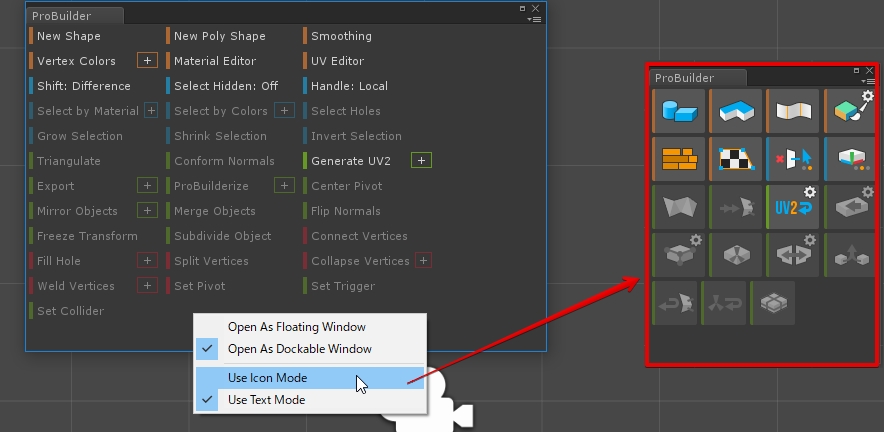
Task: Open Collapse Vertices options plus button
Action: pyautogui.click(x=423, y=261)
